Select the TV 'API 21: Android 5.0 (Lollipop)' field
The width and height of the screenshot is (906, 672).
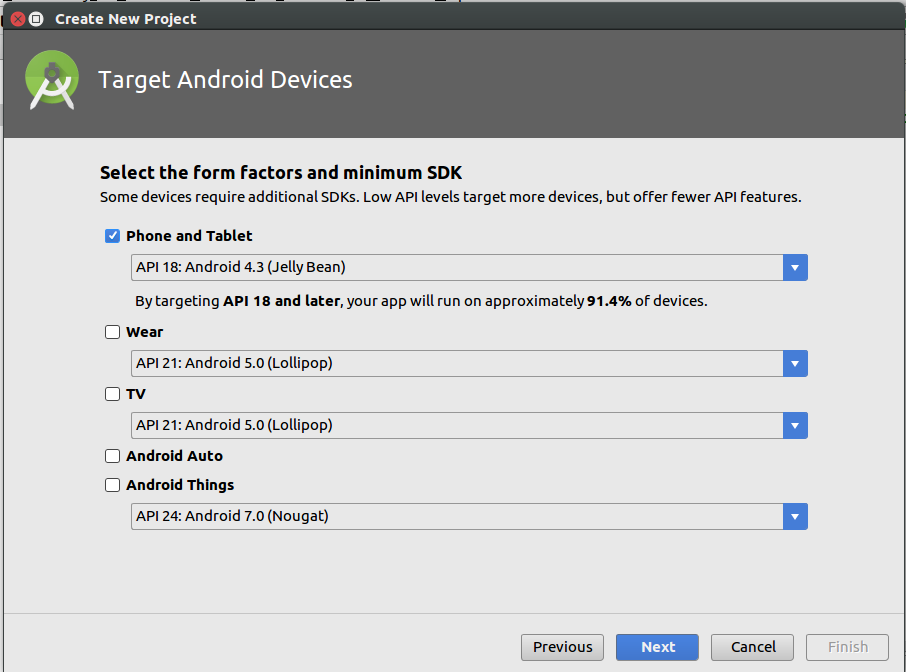point(469,425)
